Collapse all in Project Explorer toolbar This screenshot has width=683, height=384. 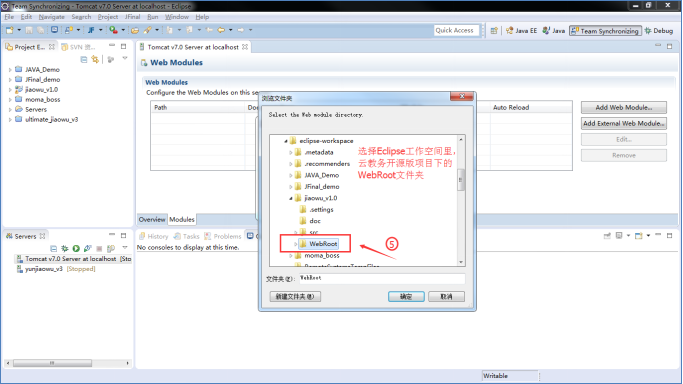pyautogui.click(x=84, y=59)
